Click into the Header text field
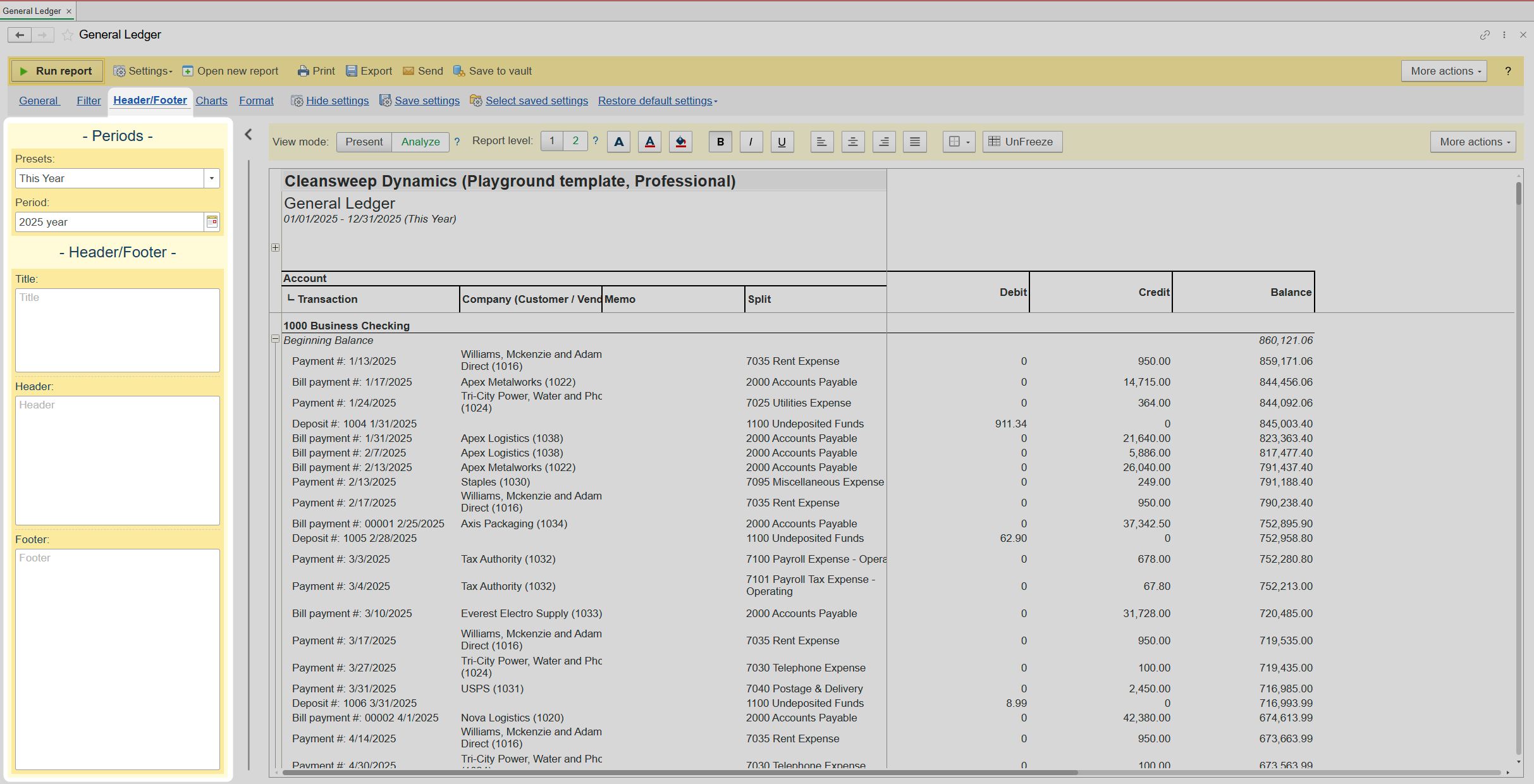The width and height of the screenshot is (1534, 784). [118, 460]
